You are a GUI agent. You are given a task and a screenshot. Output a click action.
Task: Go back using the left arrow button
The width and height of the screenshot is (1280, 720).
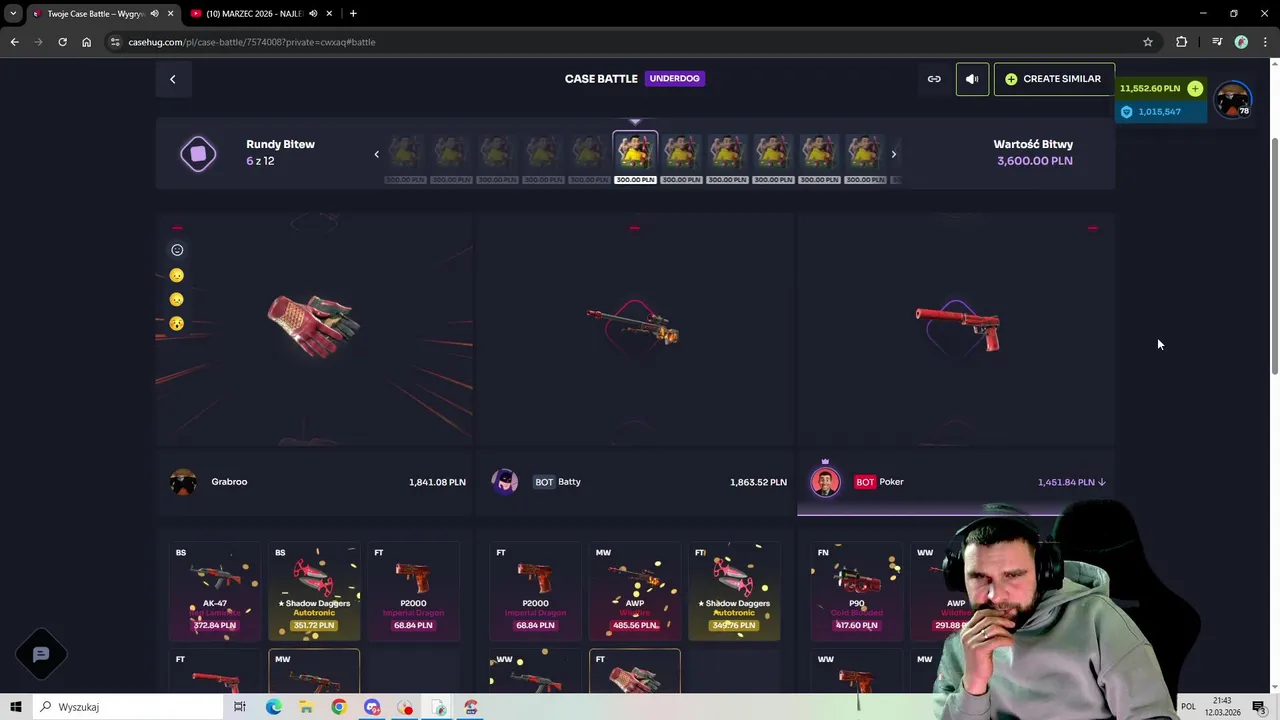pos(172,79)
